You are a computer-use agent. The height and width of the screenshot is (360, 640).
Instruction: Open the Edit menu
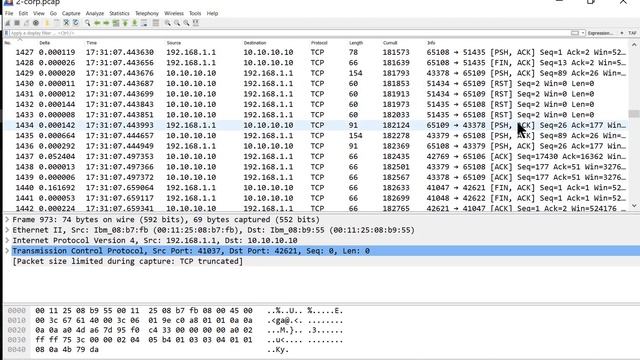point(23,13)
